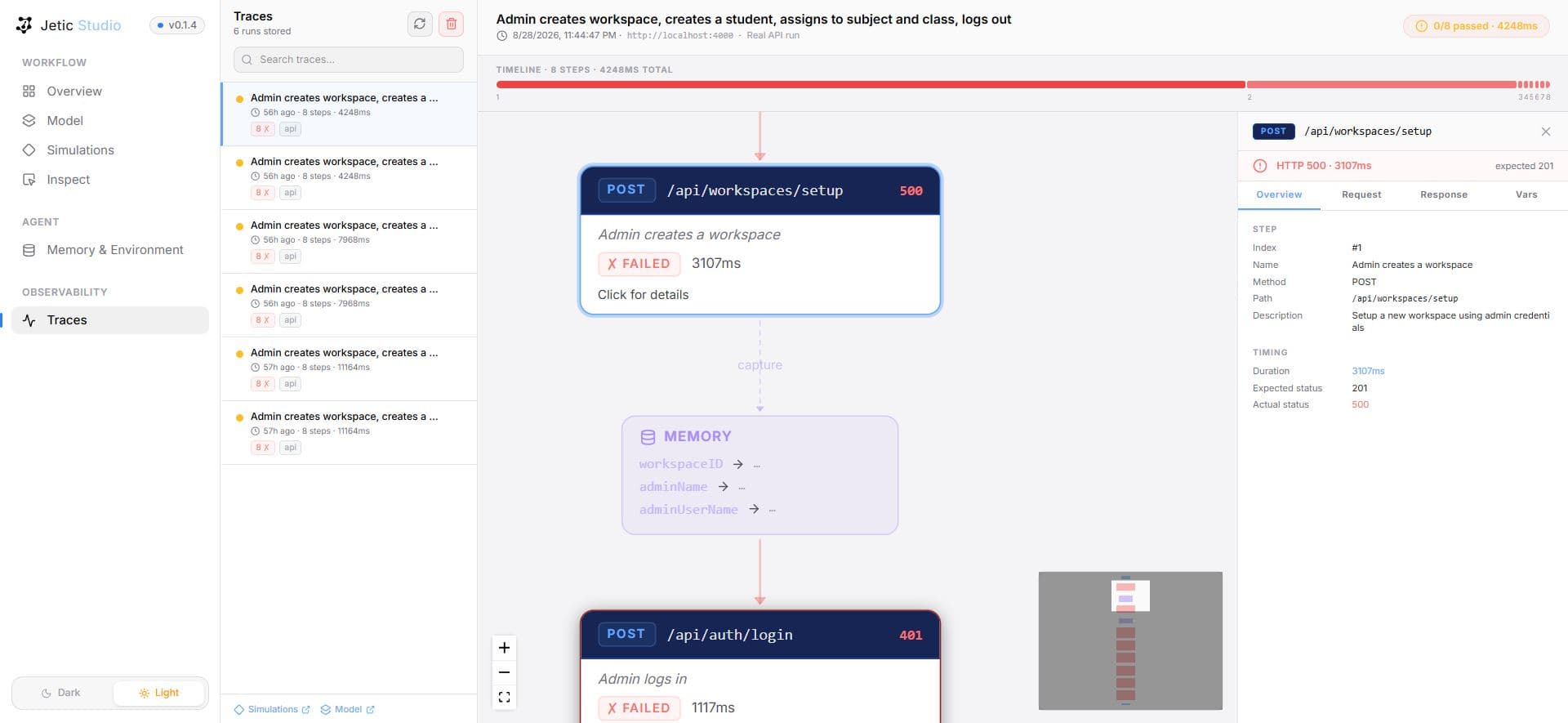Select the POST /api/auth/login node
Screen dimensions: 1568x723
[760, 666]
